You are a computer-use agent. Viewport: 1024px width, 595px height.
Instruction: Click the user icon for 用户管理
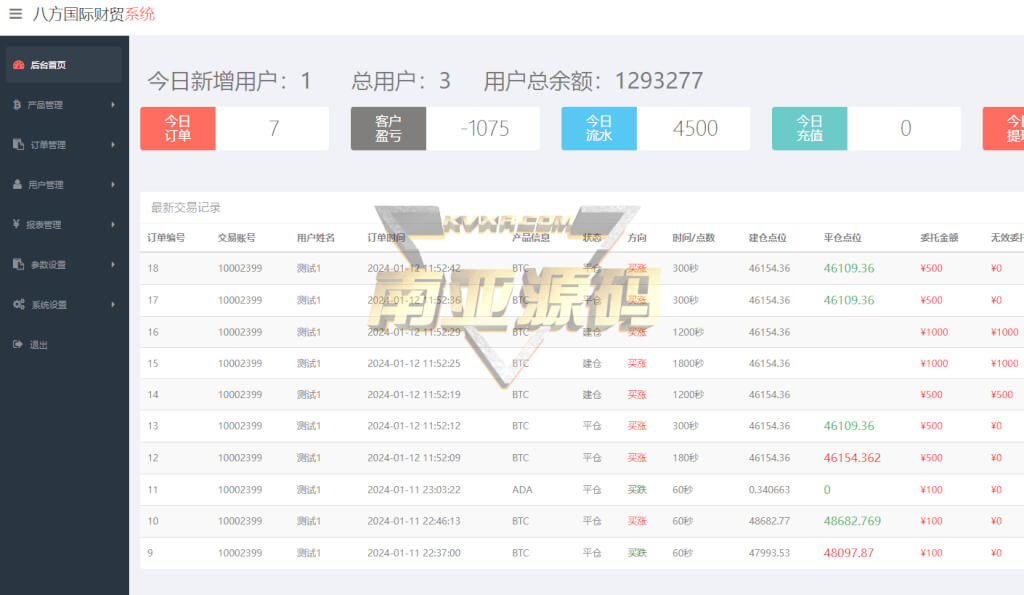tap(17, 184)
